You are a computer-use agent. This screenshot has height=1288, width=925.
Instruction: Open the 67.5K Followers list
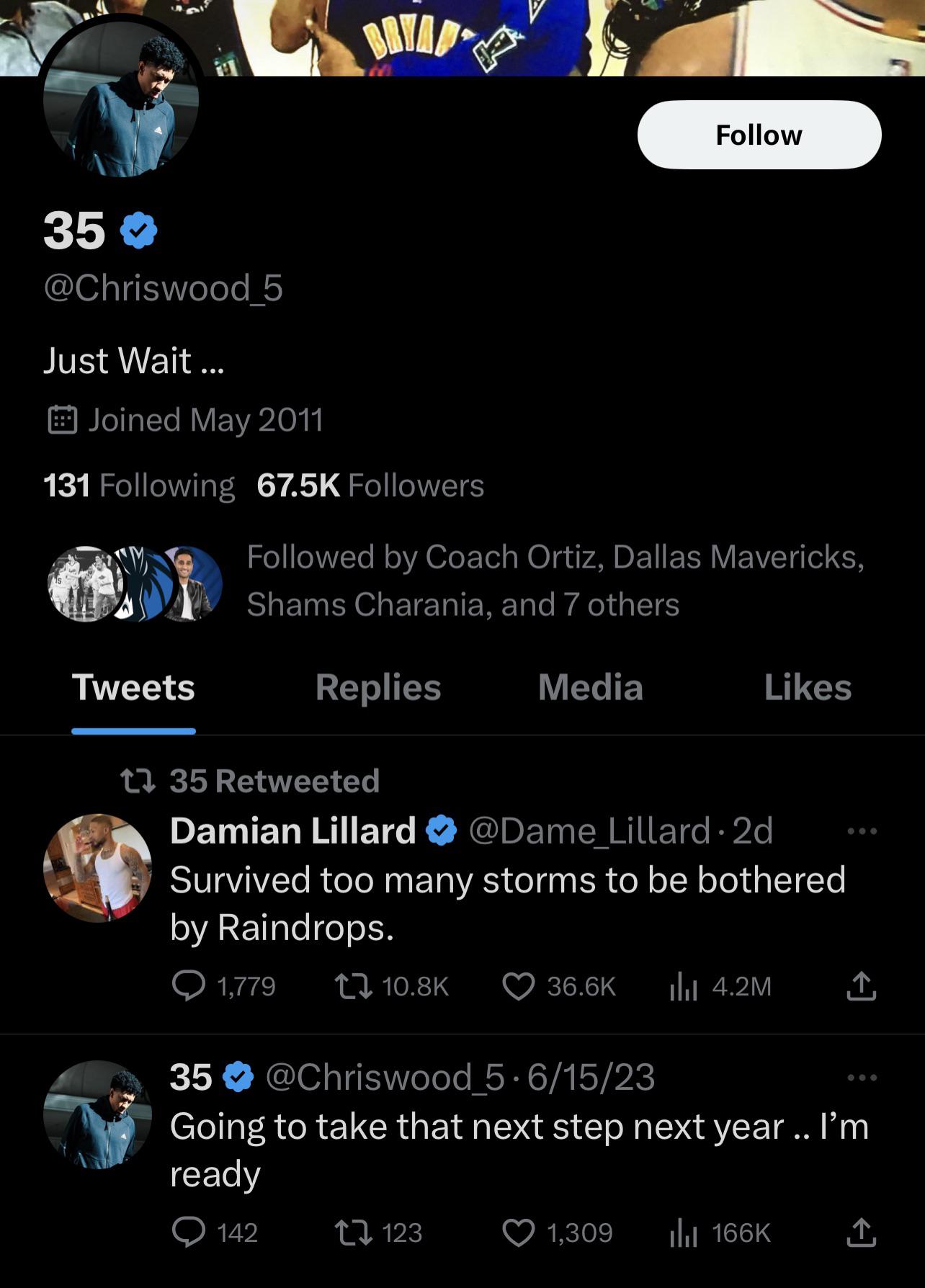370,486
